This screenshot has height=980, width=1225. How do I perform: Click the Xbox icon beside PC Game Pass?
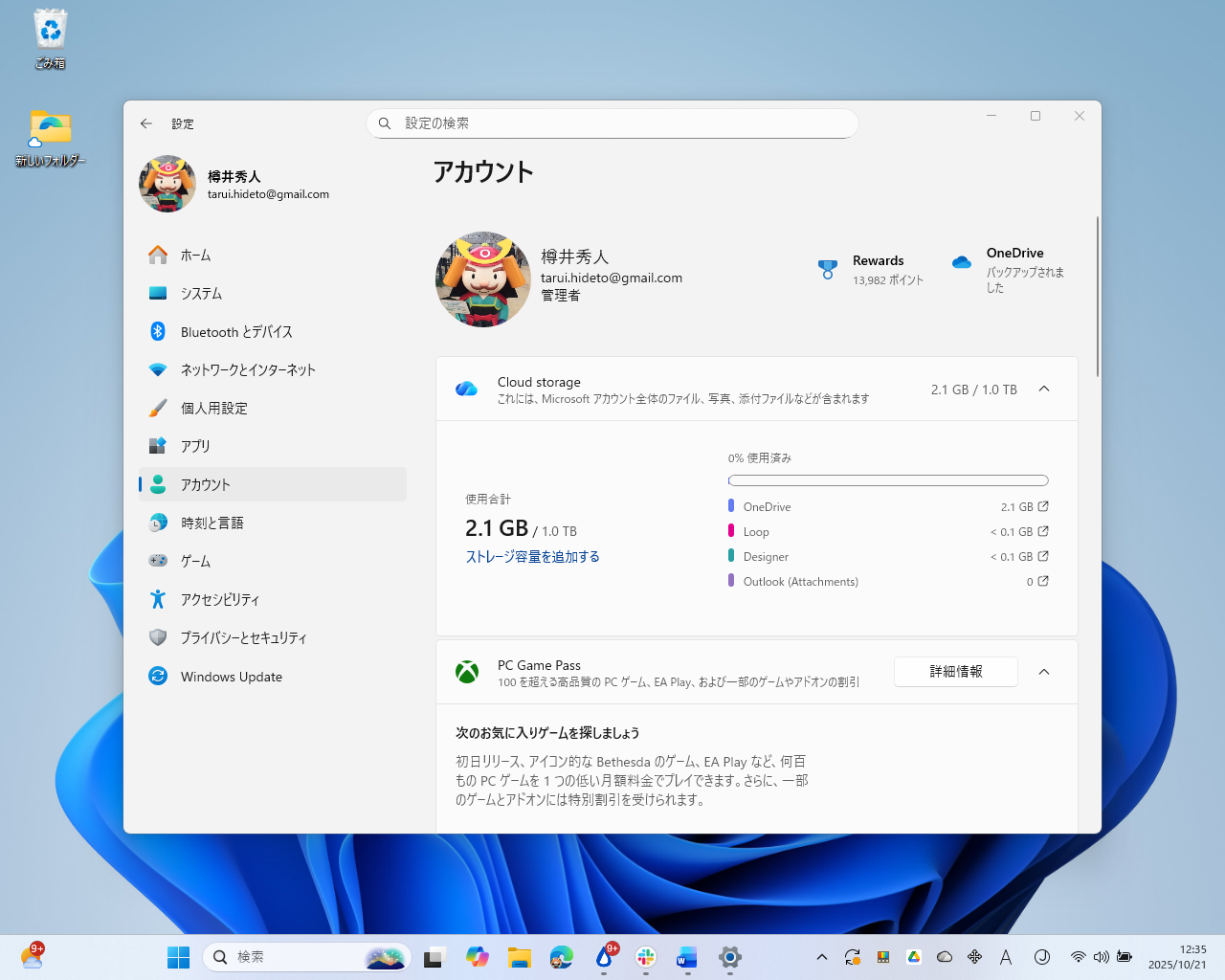(x=467, y=672)
